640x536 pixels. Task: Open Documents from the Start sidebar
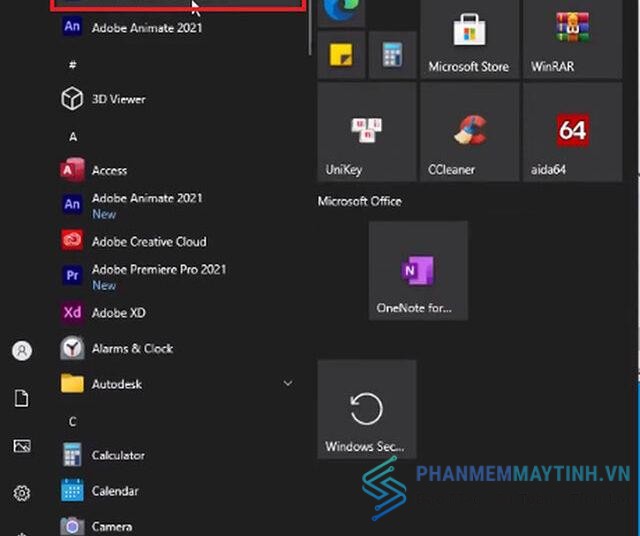22,398
